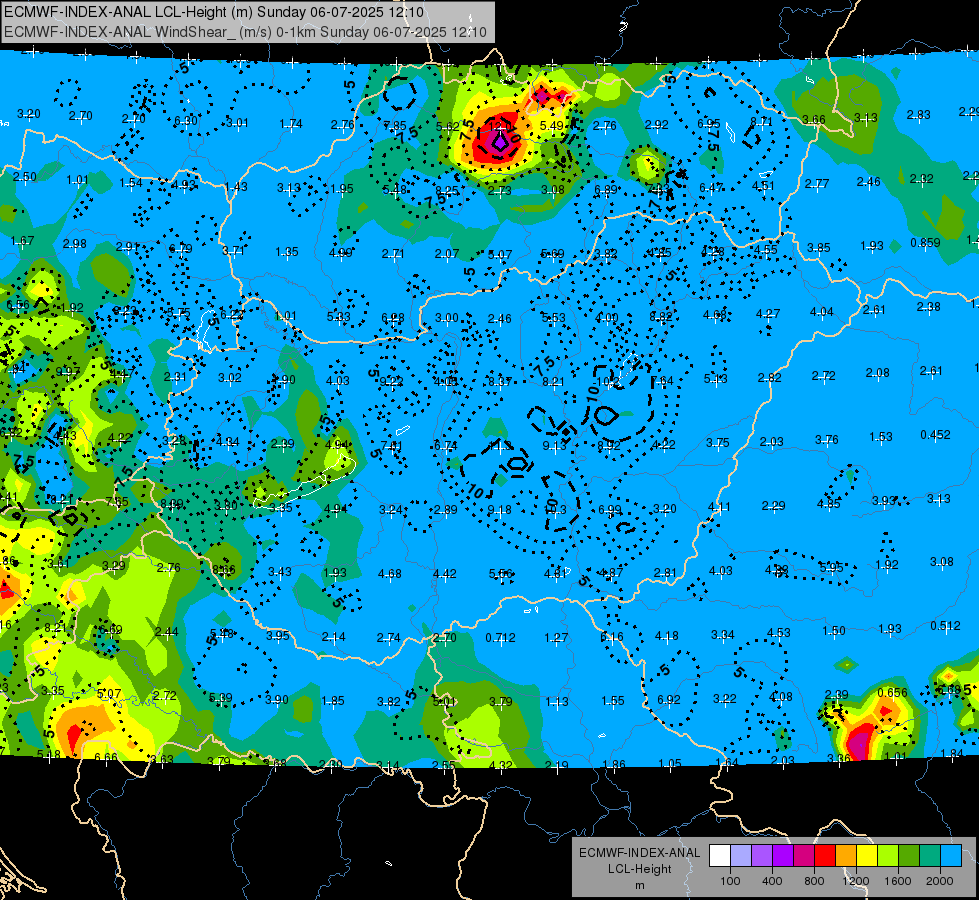Click the grid value 3.76
Image resolution: width=979 pixels, height=900 pixels.
827,440
